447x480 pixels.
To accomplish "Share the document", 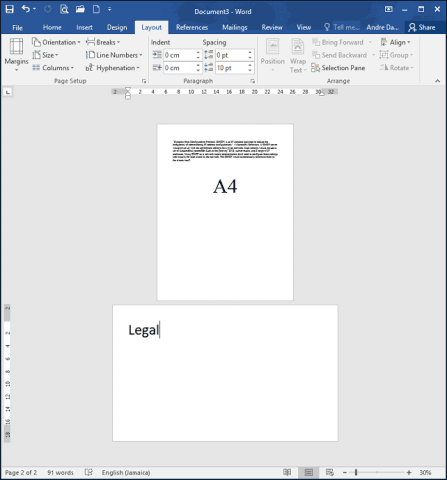I will [x=422, y=28].
